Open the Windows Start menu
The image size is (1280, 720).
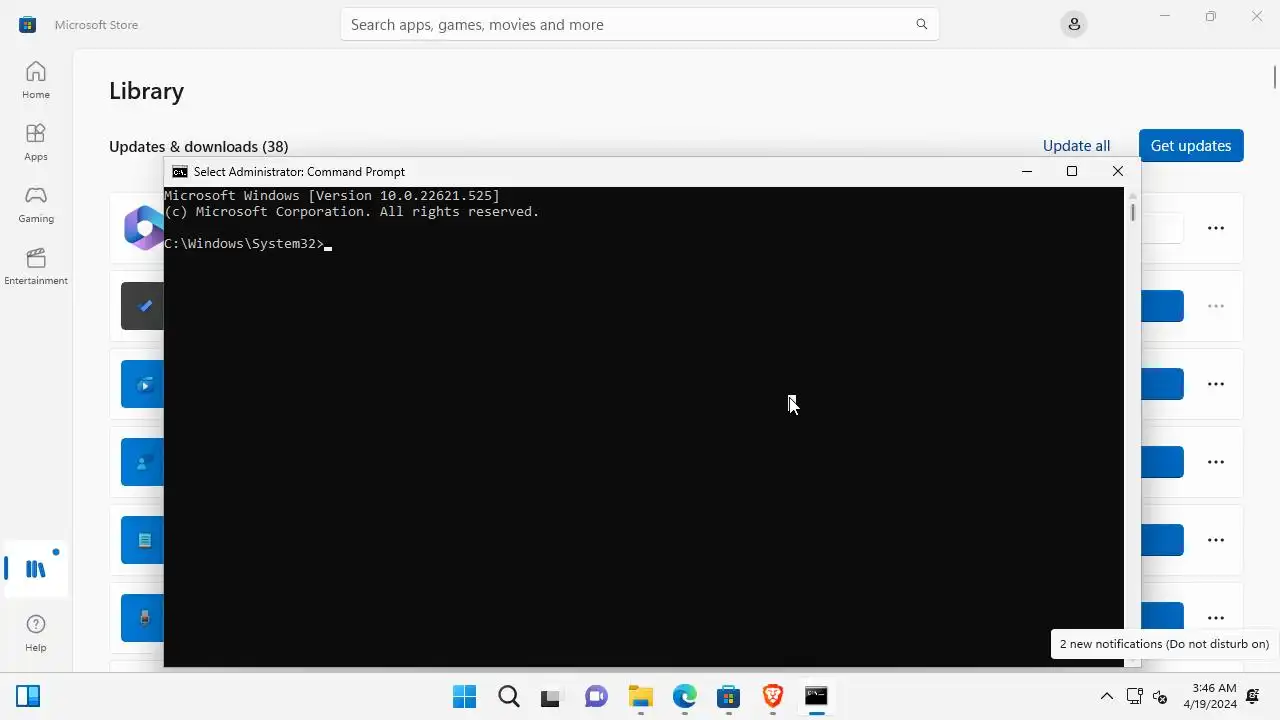(465, 696)
